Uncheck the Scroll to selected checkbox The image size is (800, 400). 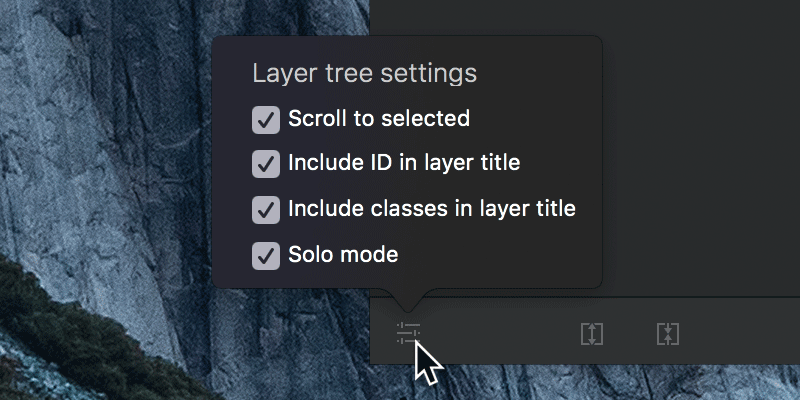point(266,120)
